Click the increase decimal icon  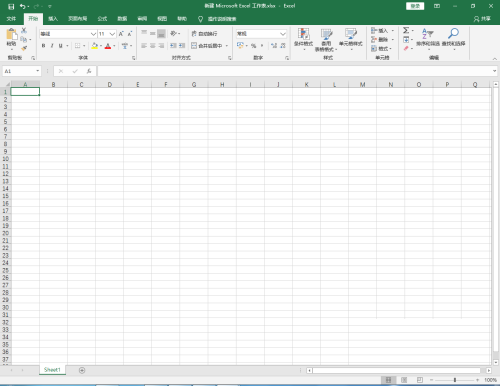(274, 46)
